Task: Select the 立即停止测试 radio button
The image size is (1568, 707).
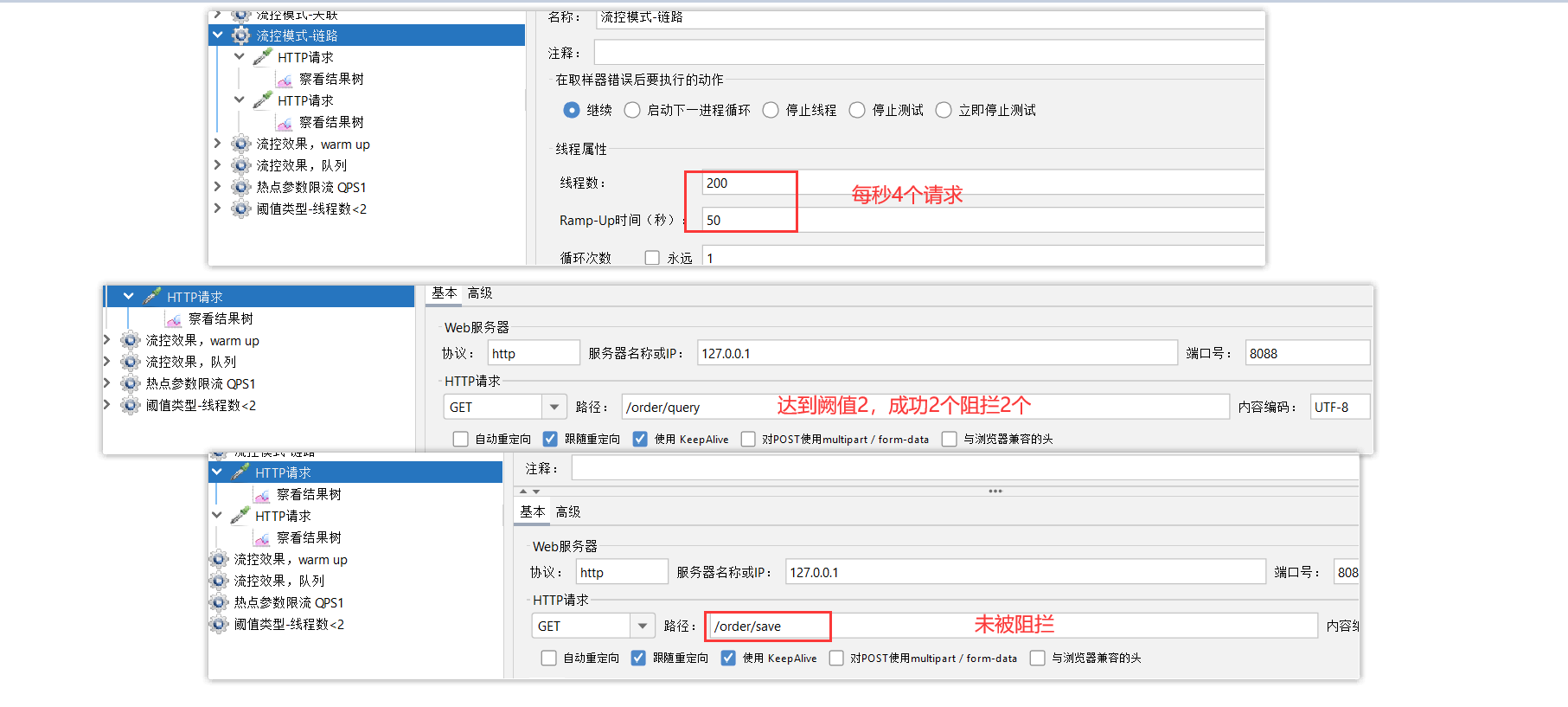Action: tap(944, 110)
